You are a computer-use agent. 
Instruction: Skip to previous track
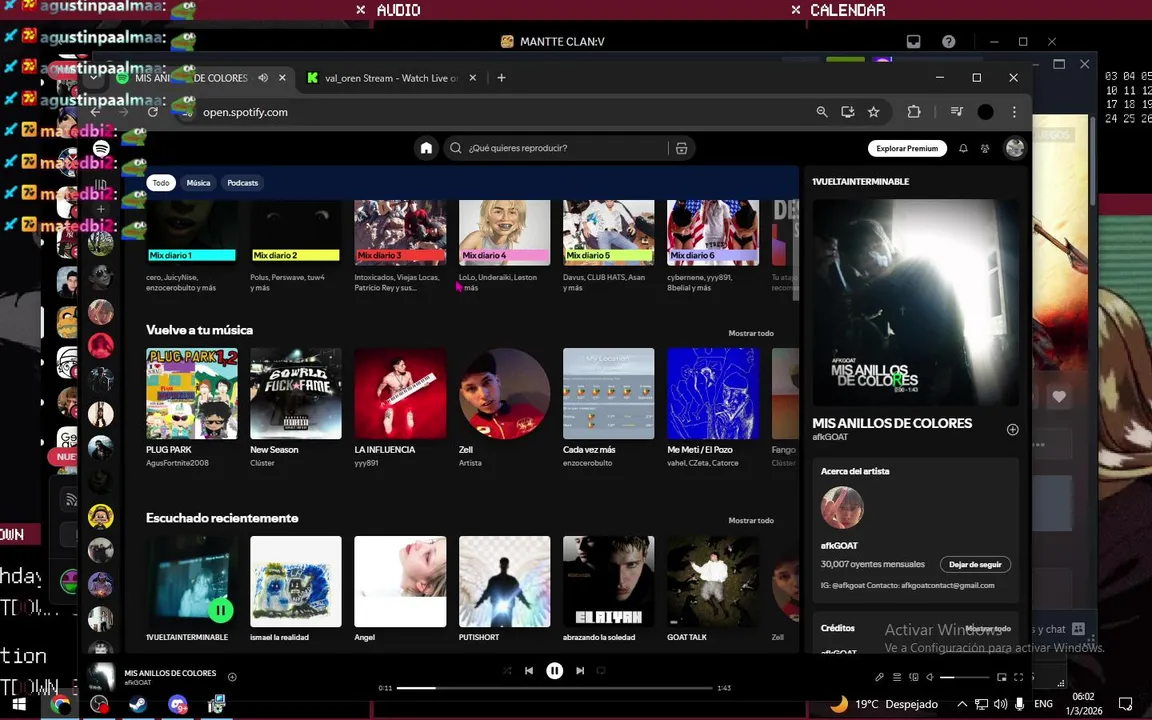click(x=529, y=671)
